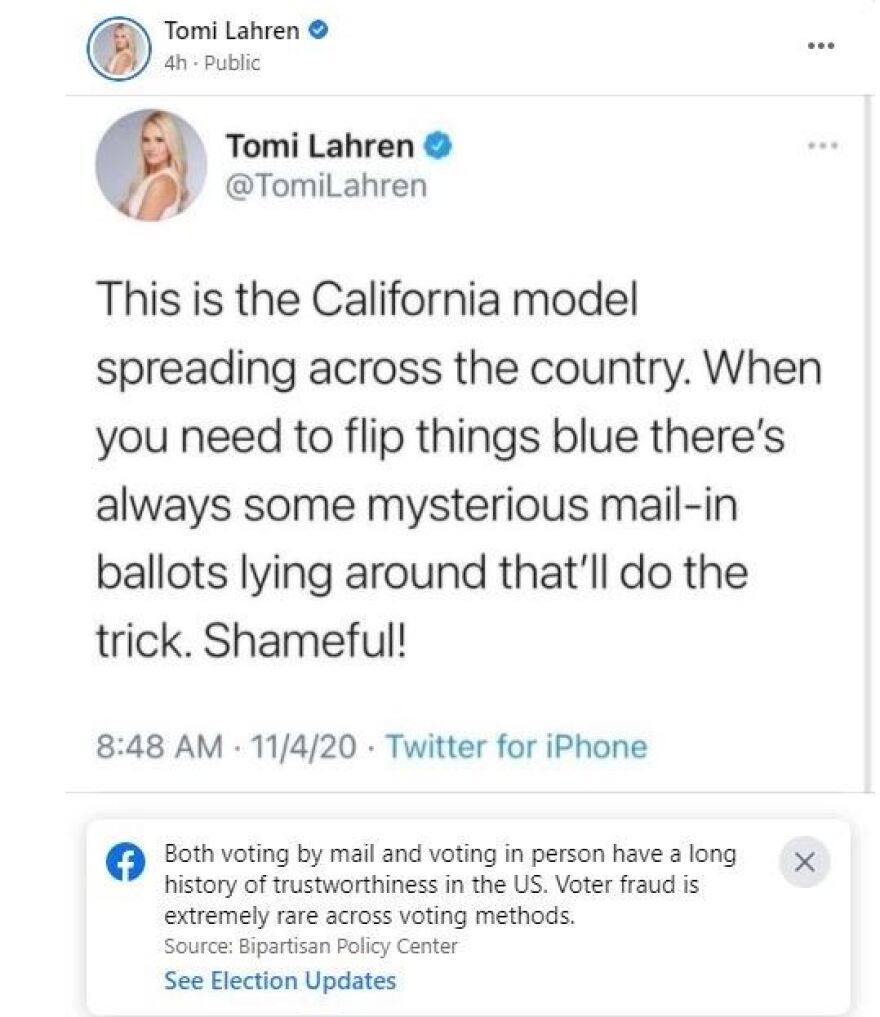The image size is (880, 1017).
Task: Click the Facebook logo icon in the notice
Action: coord(126,864)
